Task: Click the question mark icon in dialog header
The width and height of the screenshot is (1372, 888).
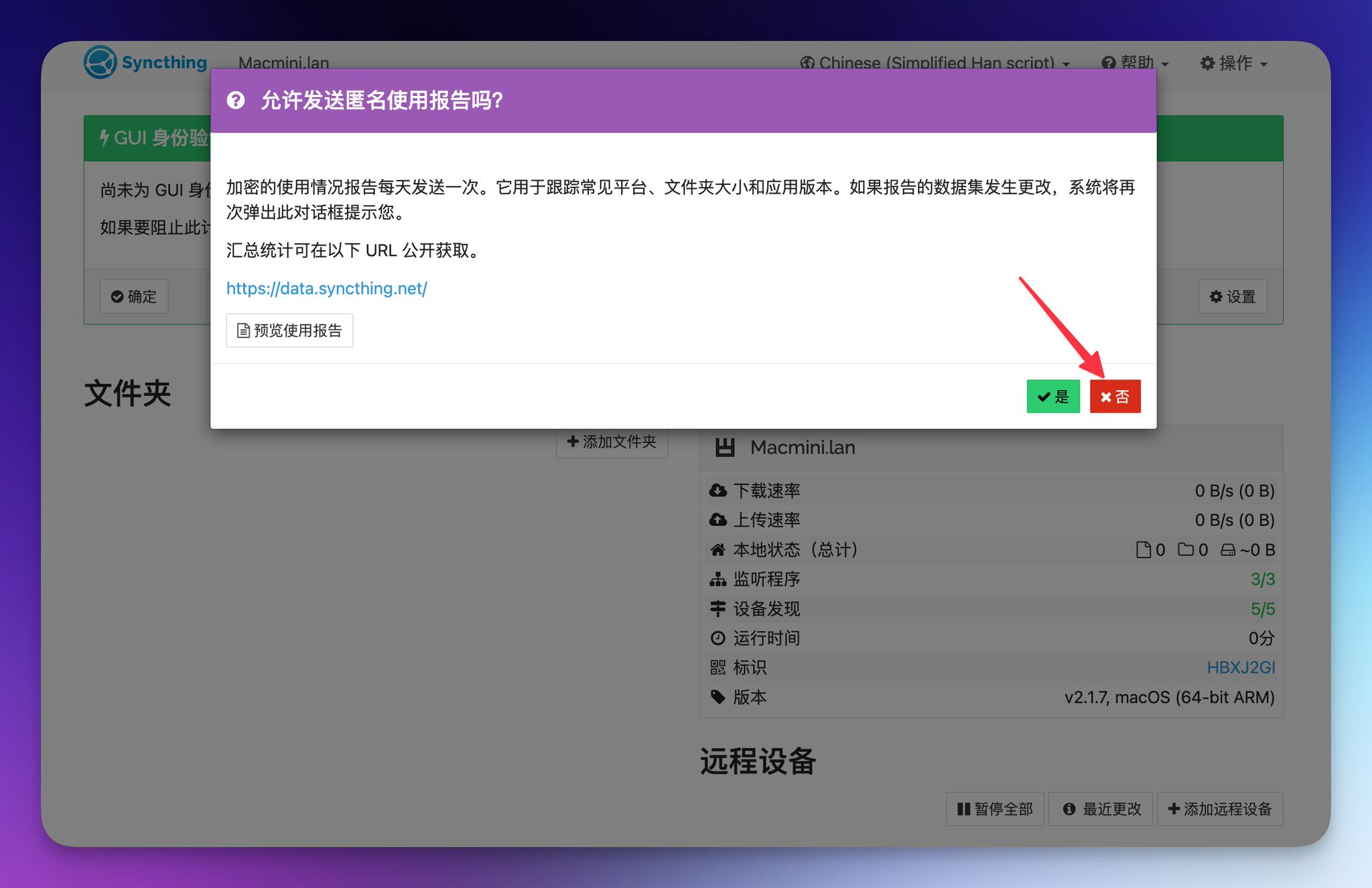Action: pyautogui.click(x=236, y=101)
